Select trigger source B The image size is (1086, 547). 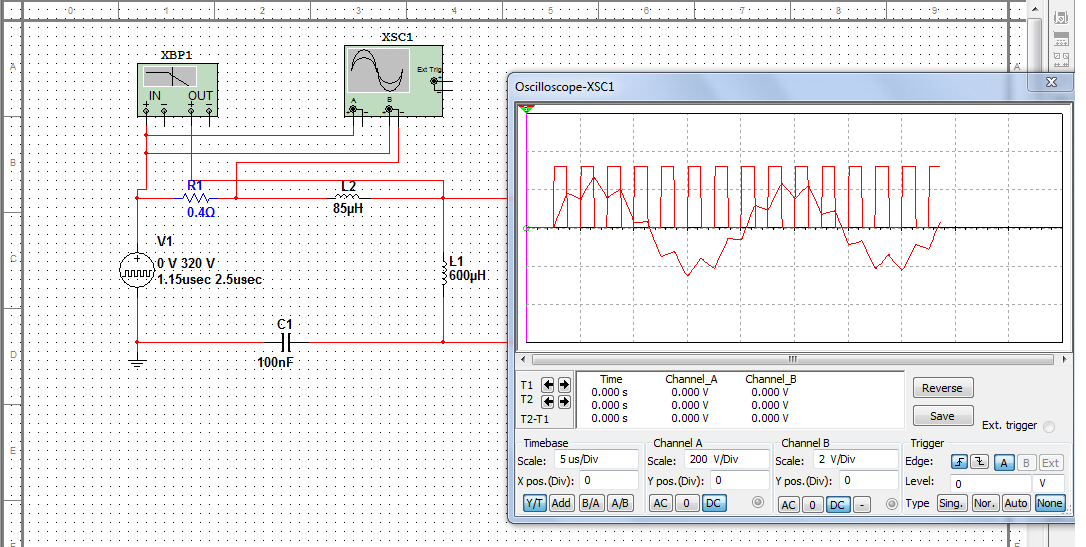pos(1026,463)
